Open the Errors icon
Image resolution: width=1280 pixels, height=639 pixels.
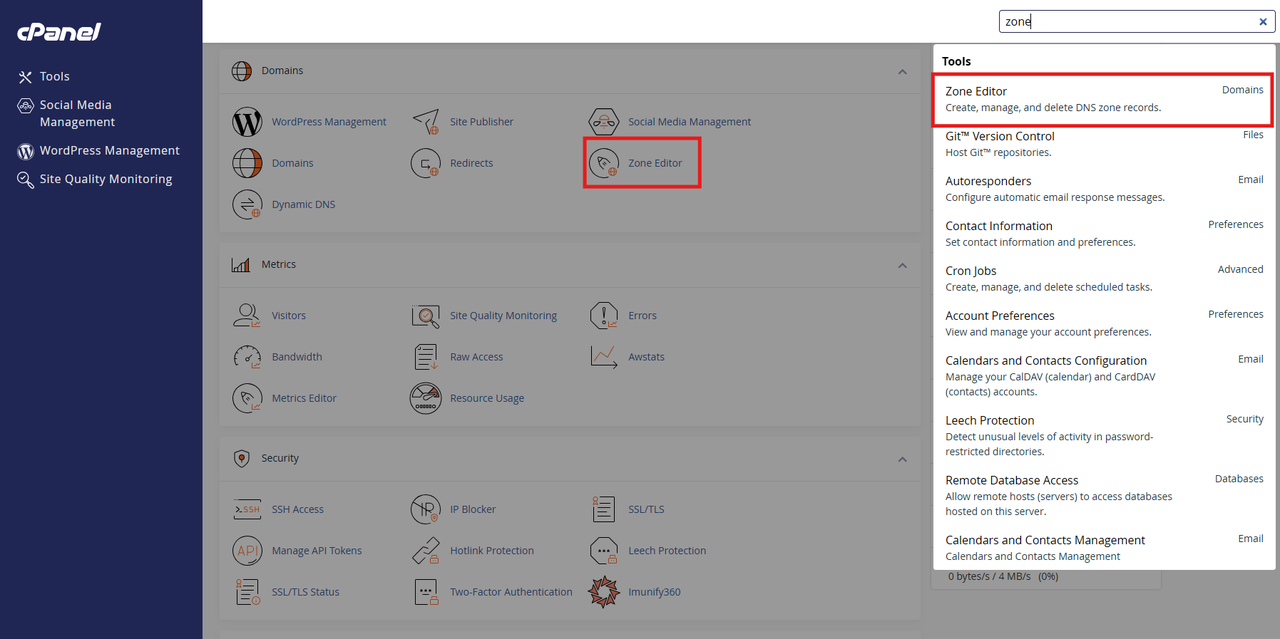click(604, 316)
